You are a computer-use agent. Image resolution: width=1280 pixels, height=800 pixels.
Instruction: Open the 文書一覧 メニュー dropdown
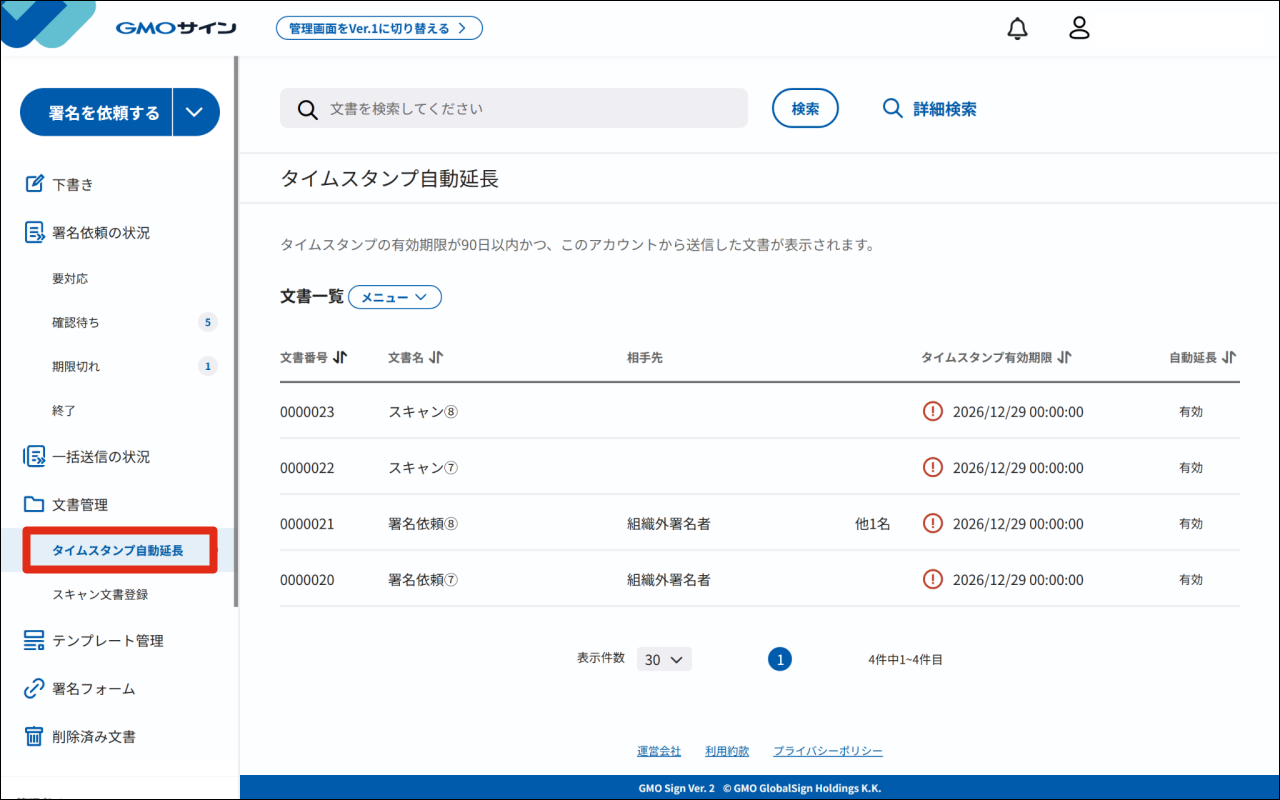coord(395,297)
